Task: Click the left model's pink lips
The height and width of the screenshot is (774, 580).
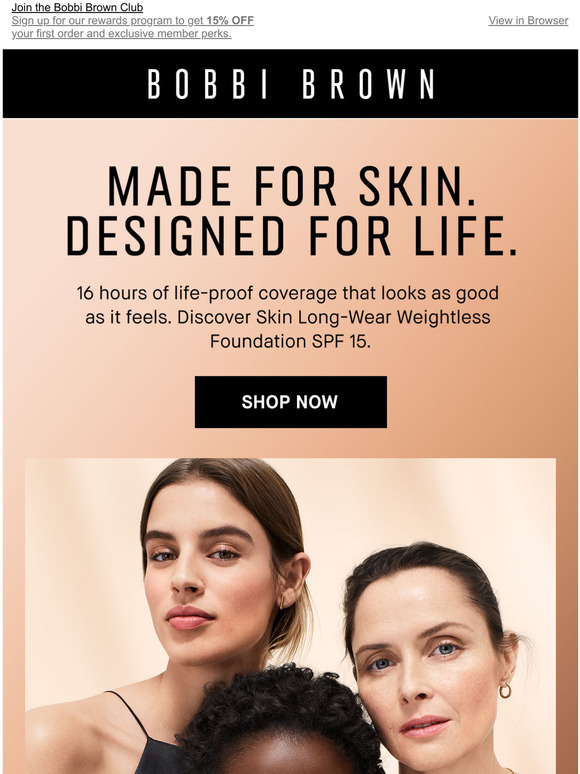Action: (189, 617)
